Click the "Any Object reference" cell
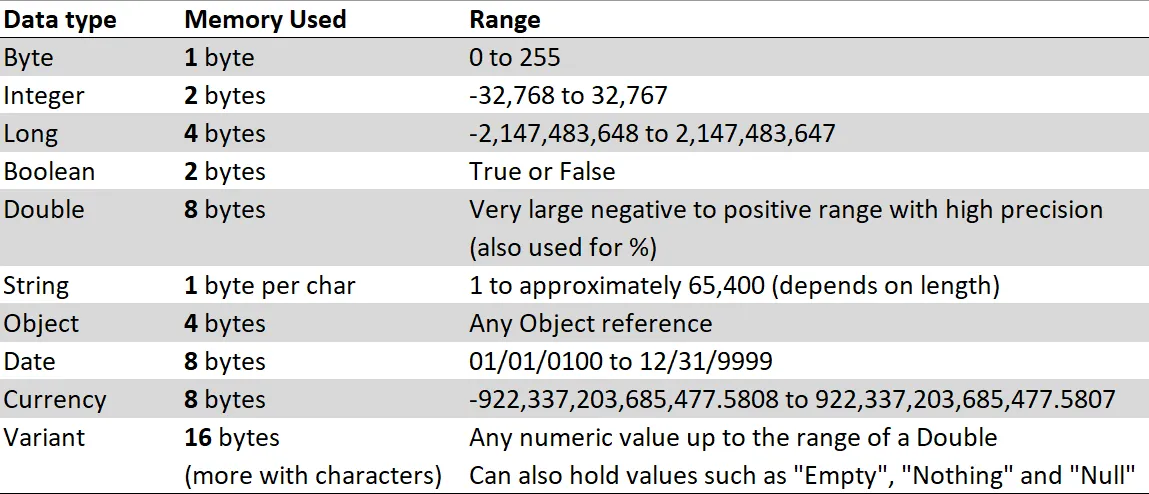This screenshot has width=1149, height=494. (590, 324)
